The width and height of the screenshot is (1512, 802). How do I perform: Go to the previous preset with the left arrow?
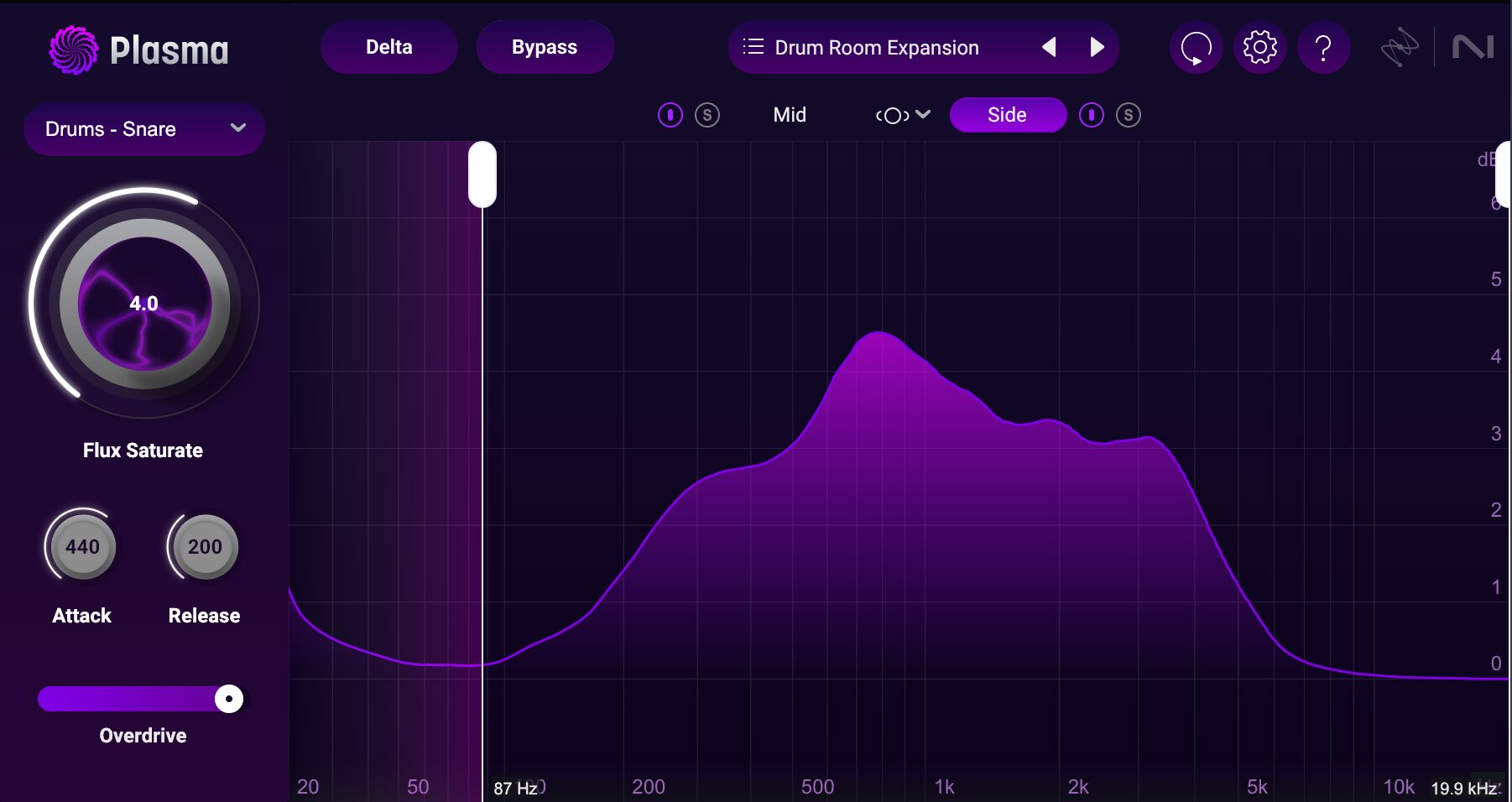point(1049,47)
